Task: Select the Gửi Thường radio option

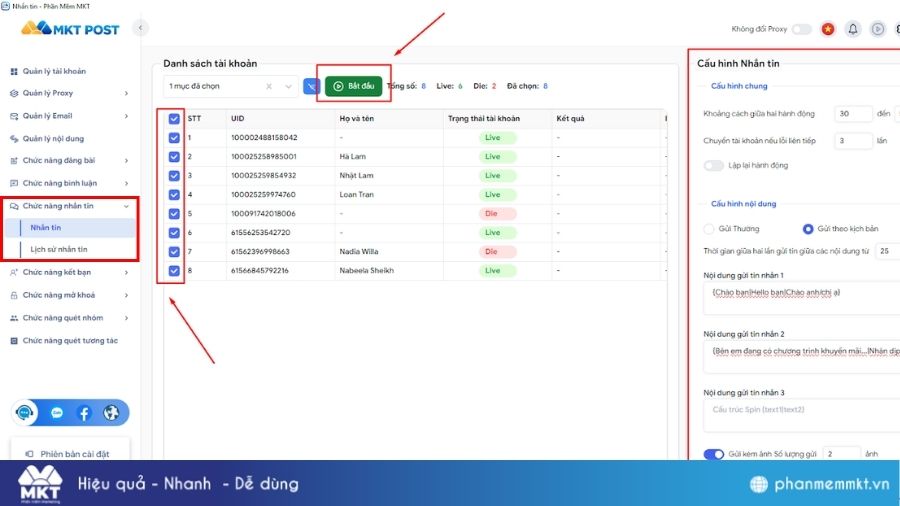Action: (x=709, y=229)
